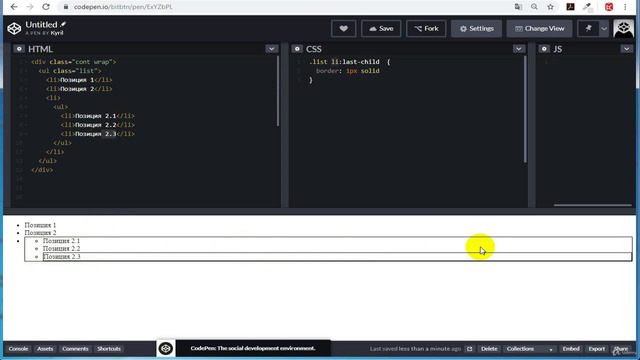Open JS editor settings gear

point(544,49)
